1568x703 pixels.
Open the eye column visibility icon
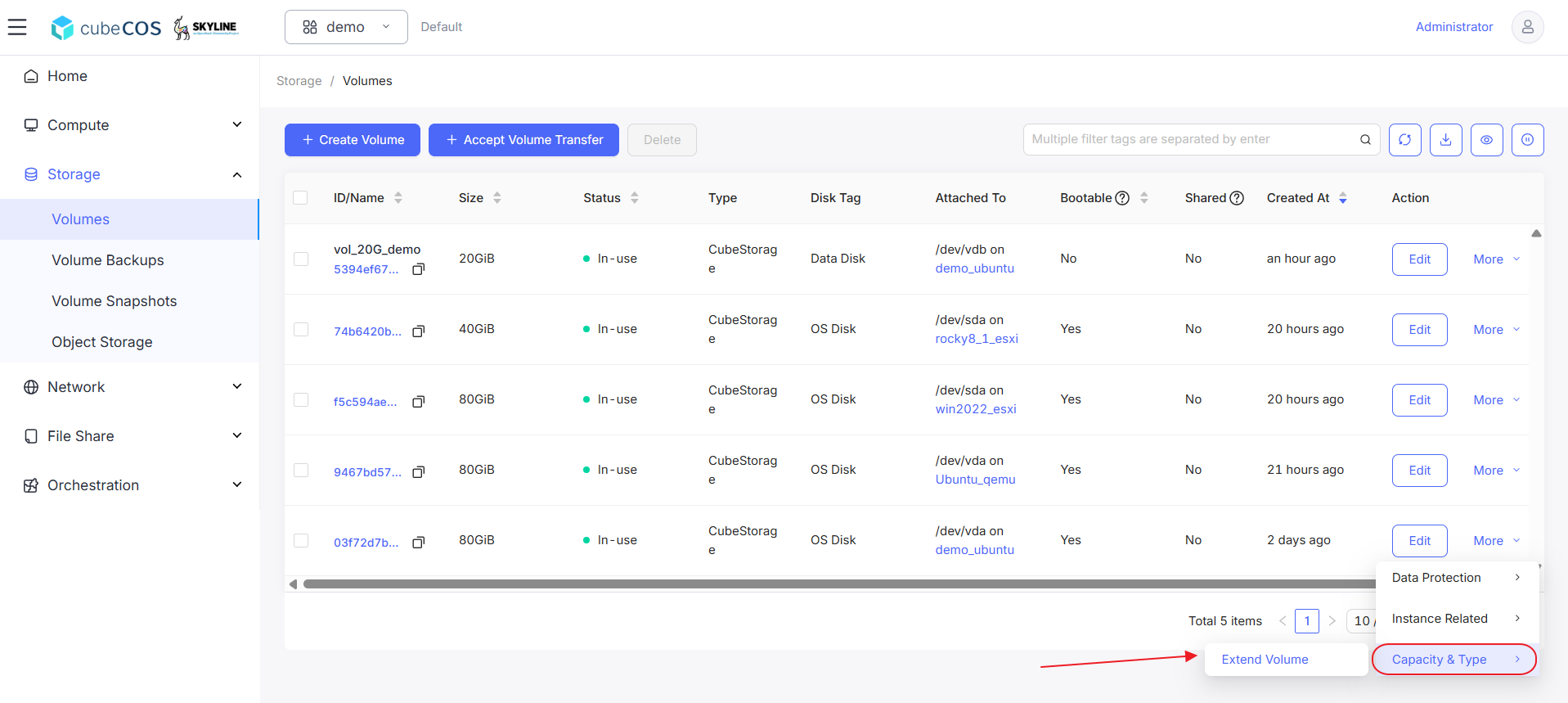tap(1486, 140)
